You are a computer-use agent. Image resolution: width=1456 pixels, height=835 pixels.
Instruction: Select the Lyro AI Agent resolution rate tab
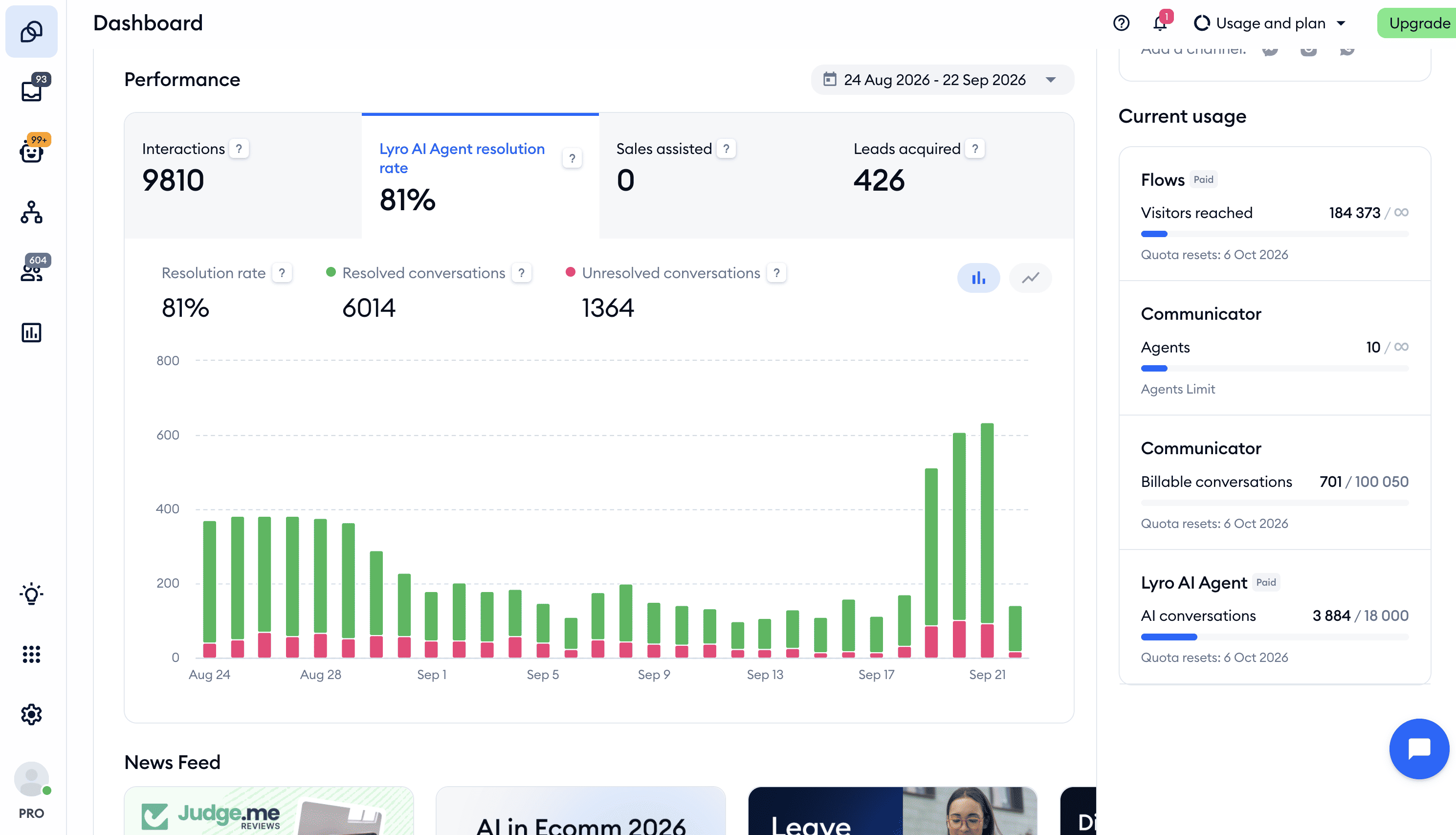point(481,176)
